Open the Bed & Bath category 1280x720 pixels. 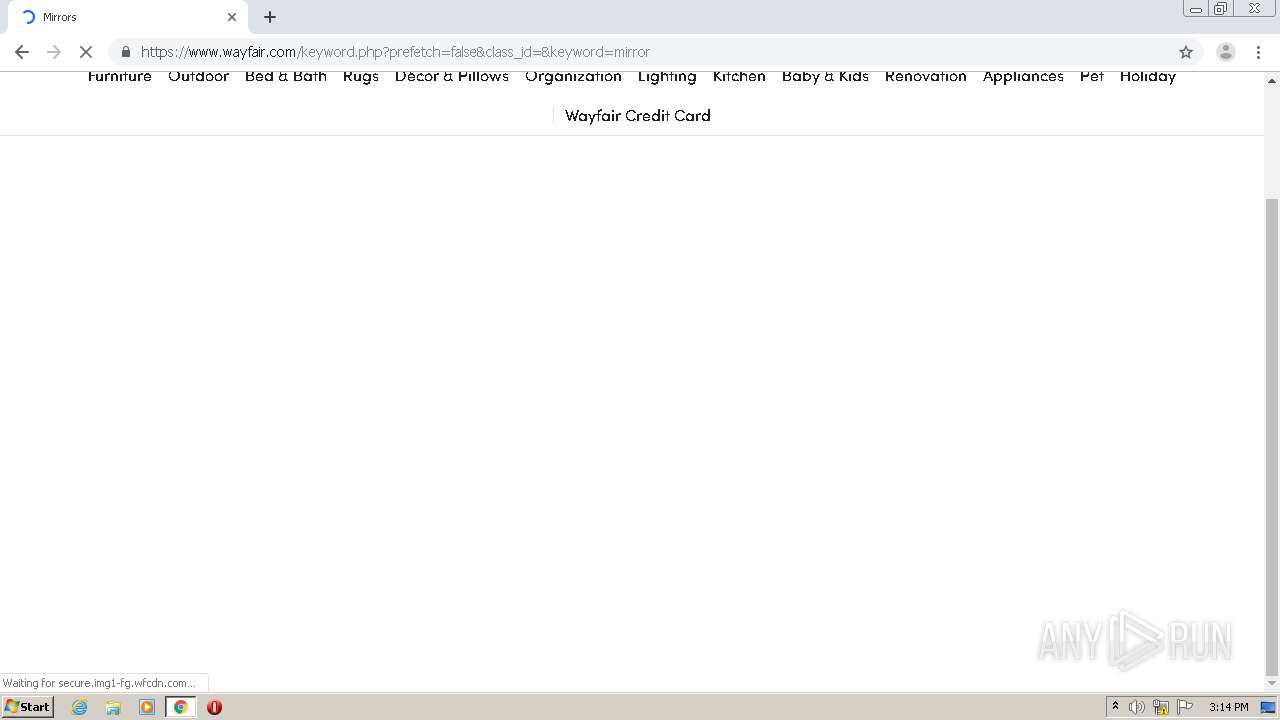[286, 76]
